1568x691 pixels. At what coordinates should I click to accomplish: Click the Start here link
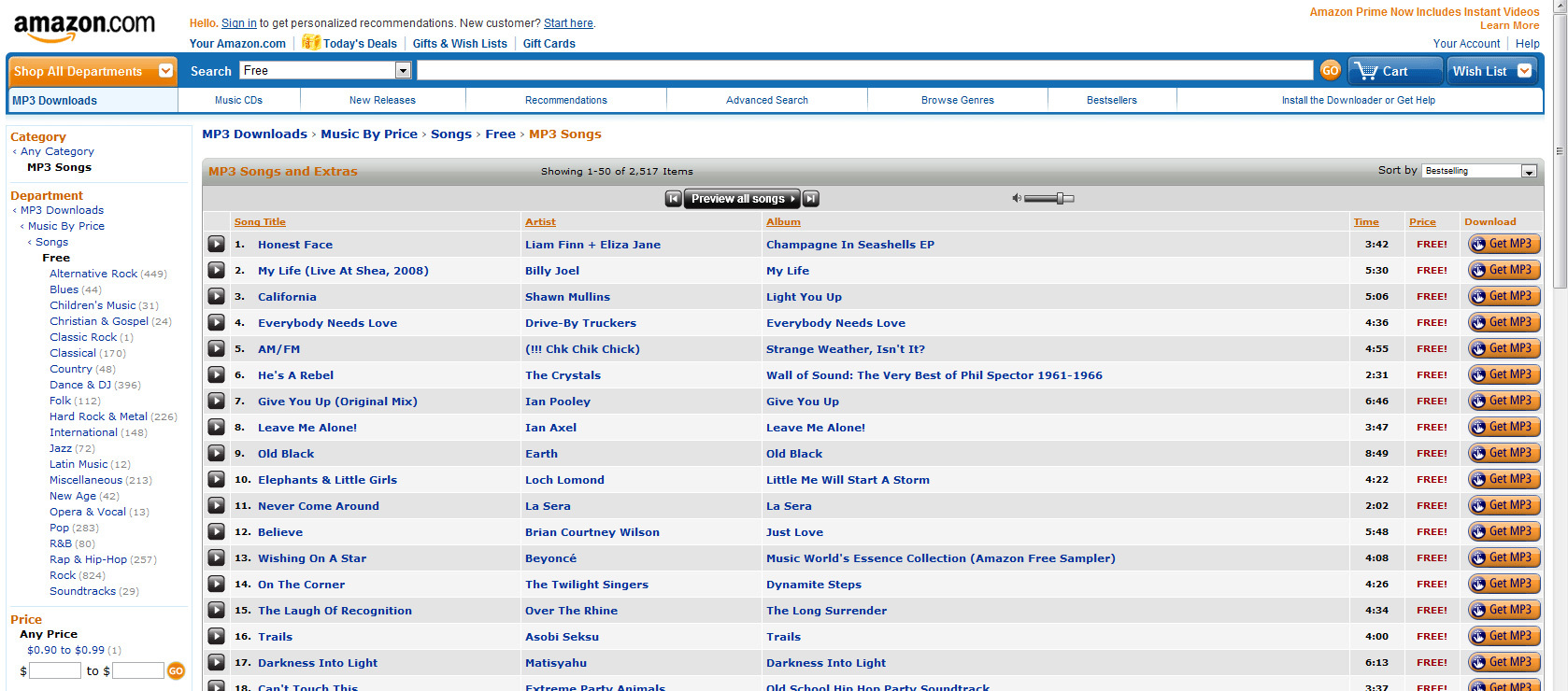point(568,23)
